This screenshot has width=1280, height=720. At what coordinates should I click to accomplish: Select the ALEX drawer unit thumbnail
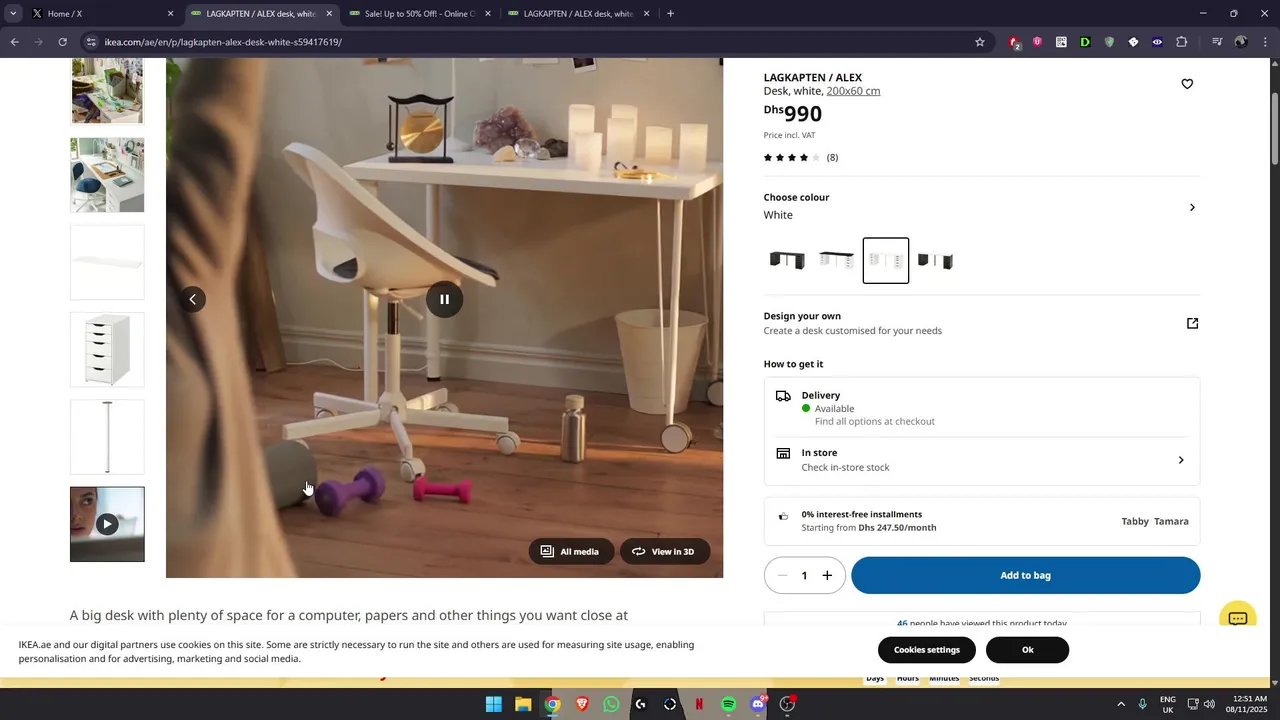click(107, 349)
